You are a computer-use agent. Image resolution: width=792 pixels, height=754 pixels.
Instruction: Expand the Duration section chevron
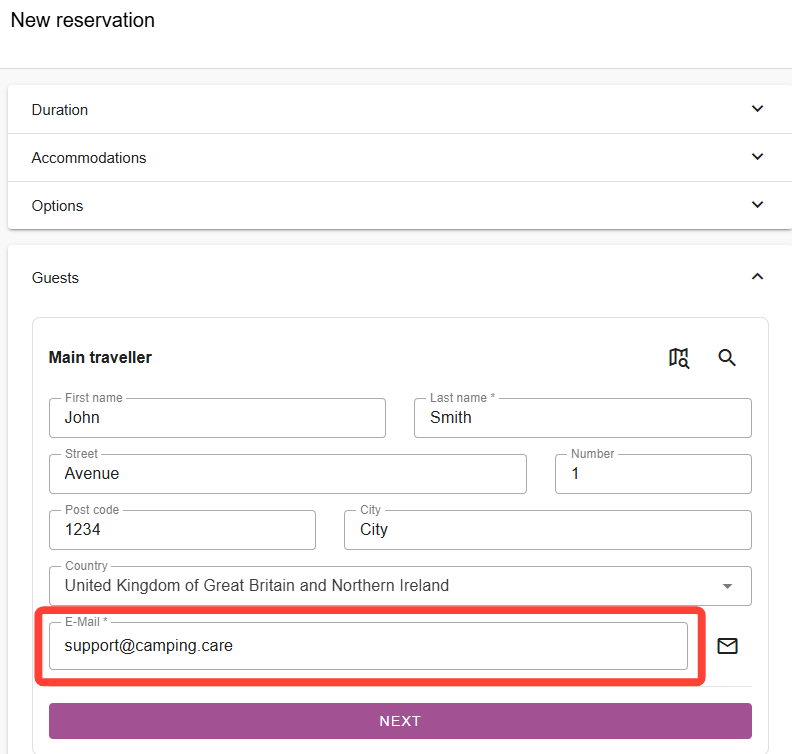point(757,109)
